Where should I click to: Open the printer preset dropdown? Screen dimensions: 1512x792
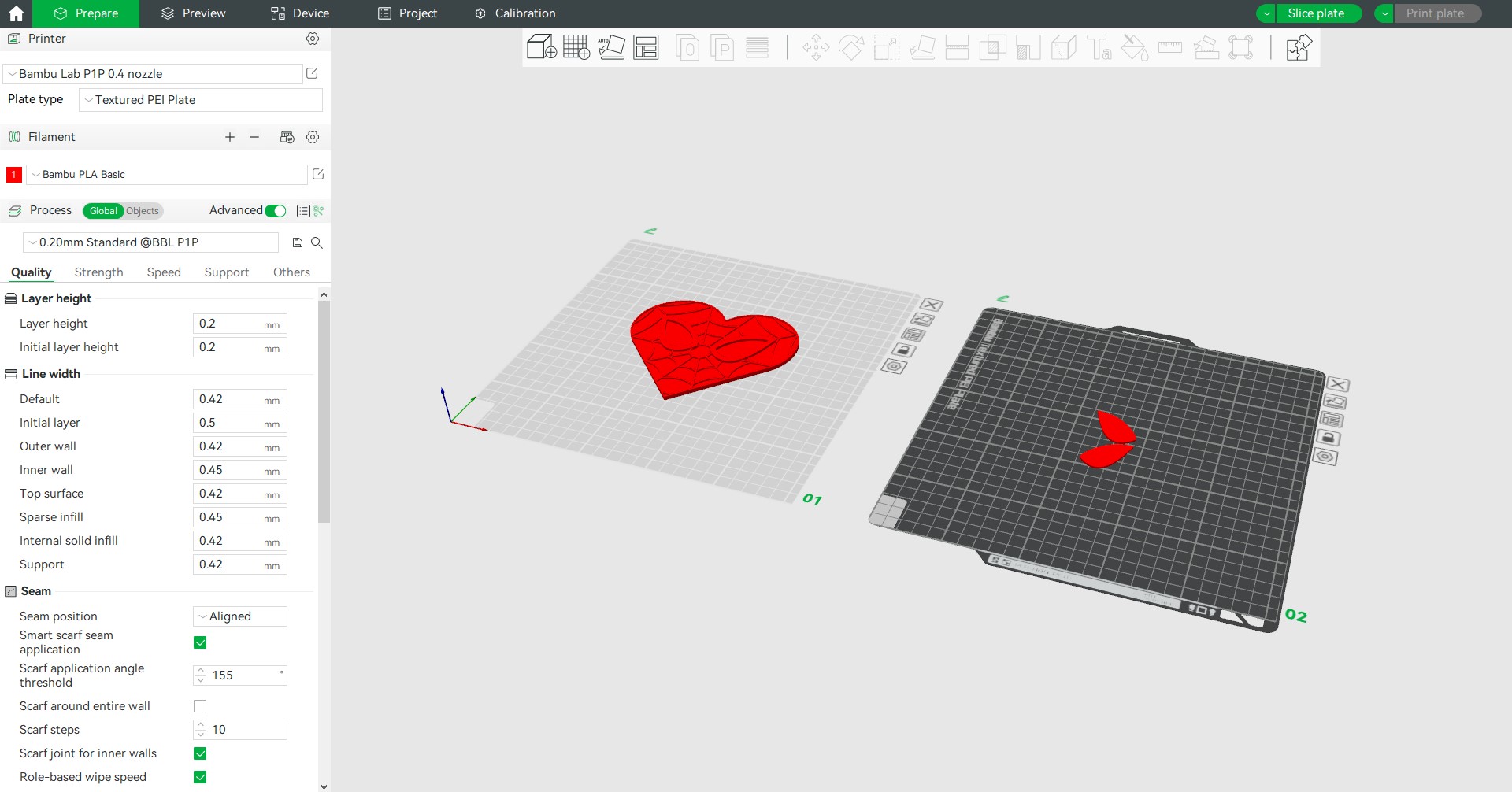point(153,74)
